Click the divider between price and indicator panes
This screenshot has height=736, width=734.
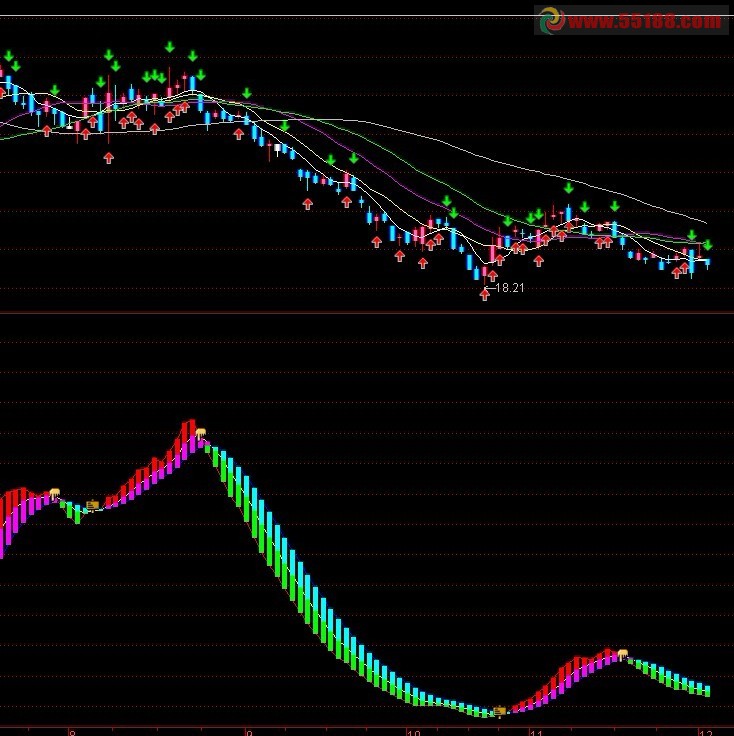tap(367, 313)
